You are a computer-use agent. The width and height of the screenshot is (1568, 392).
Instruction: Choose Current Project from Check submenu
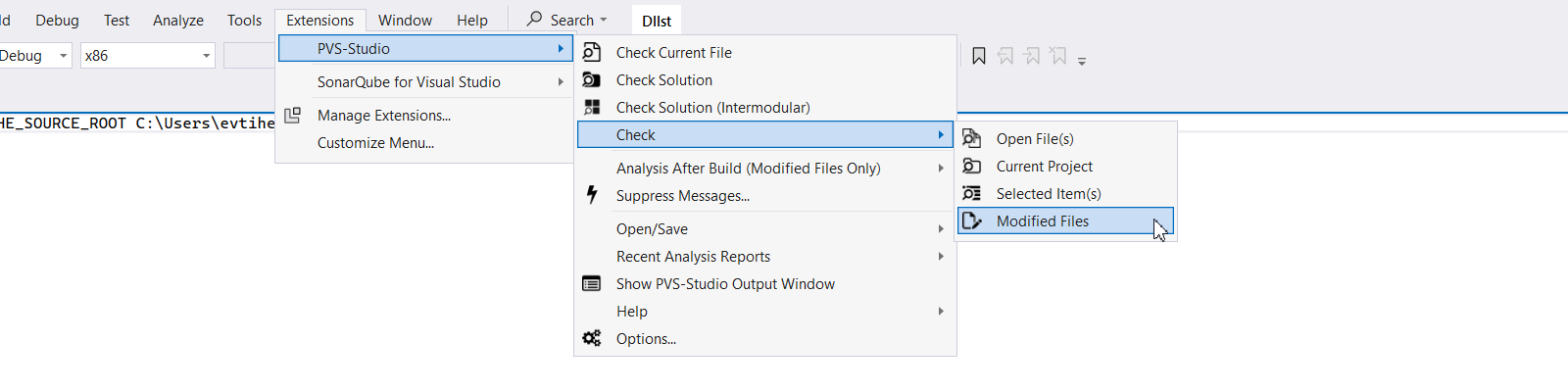[x=1045, y=166]
